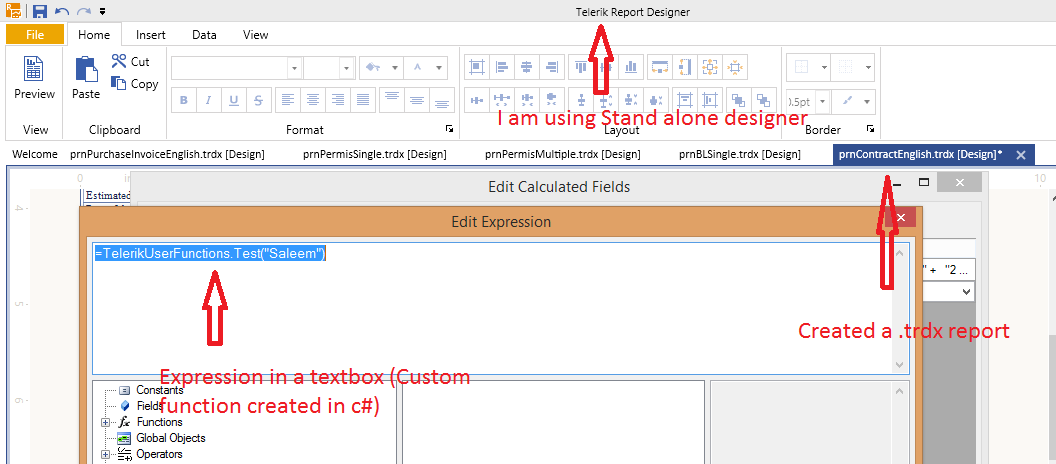Close the prnContractEnglish.trdx tab

coord(1020,155)
